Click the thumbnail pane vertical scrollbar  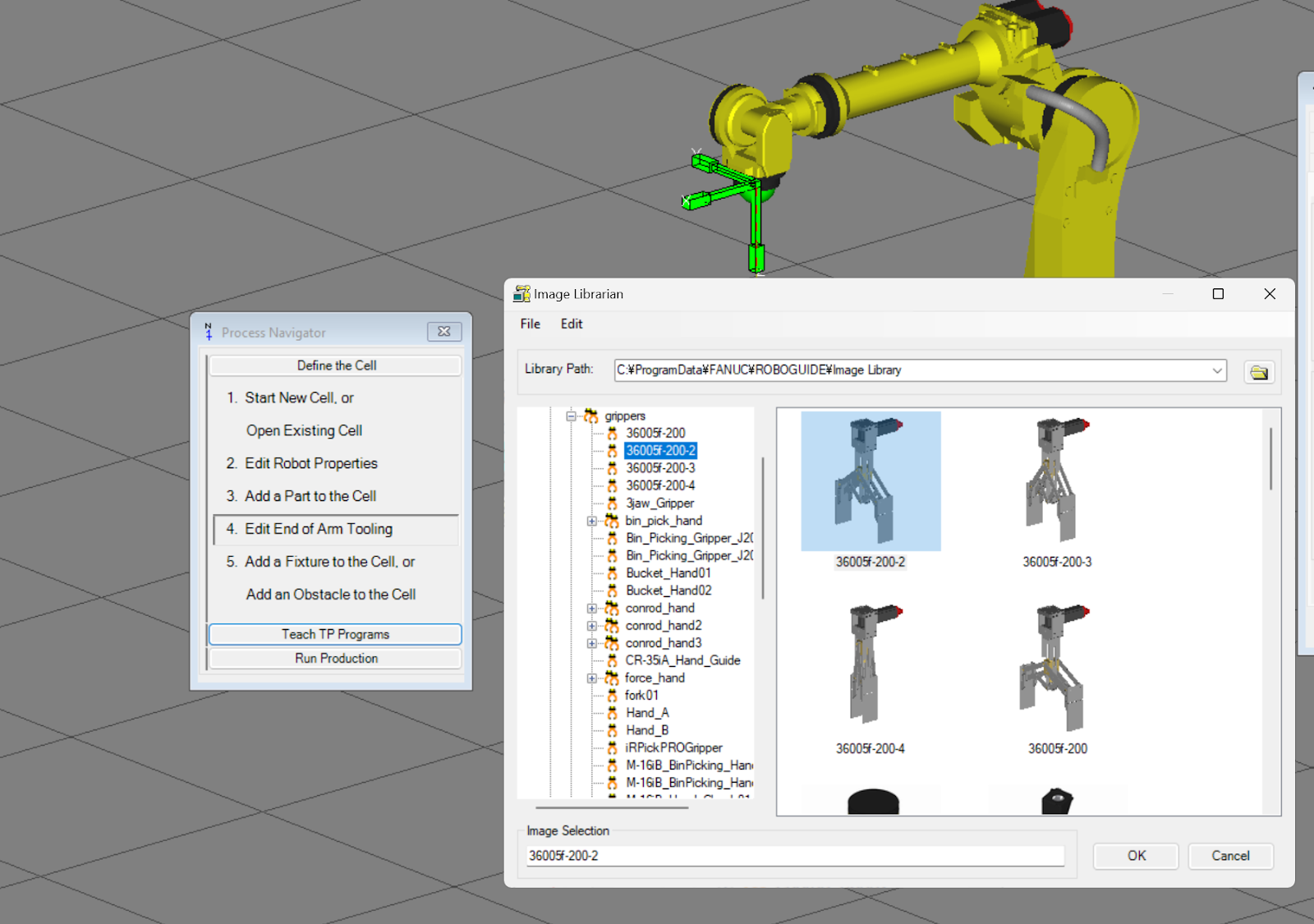[1270, 458]
